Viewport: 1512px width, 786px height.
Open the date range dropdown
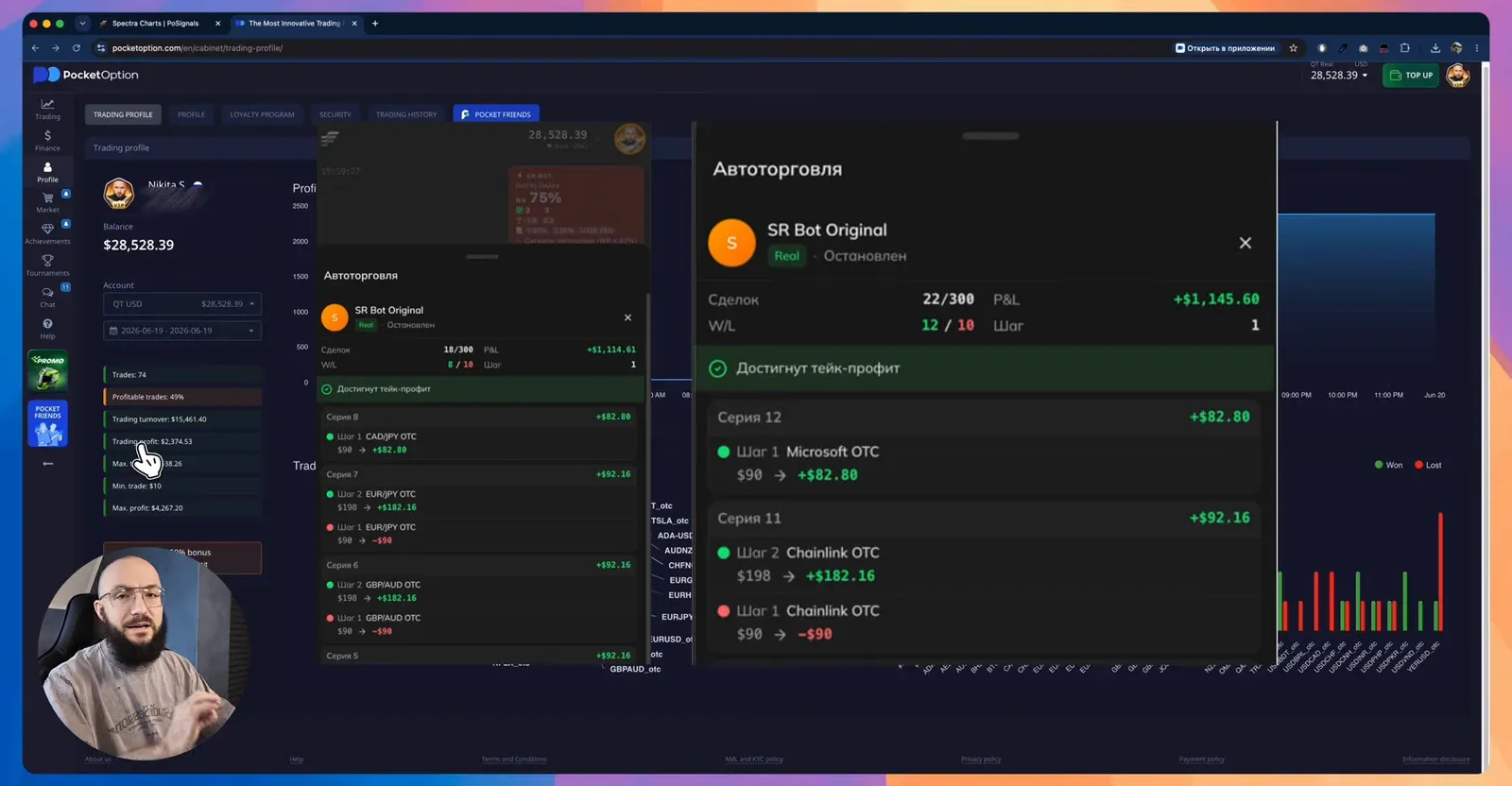click(x=182, y=331)
